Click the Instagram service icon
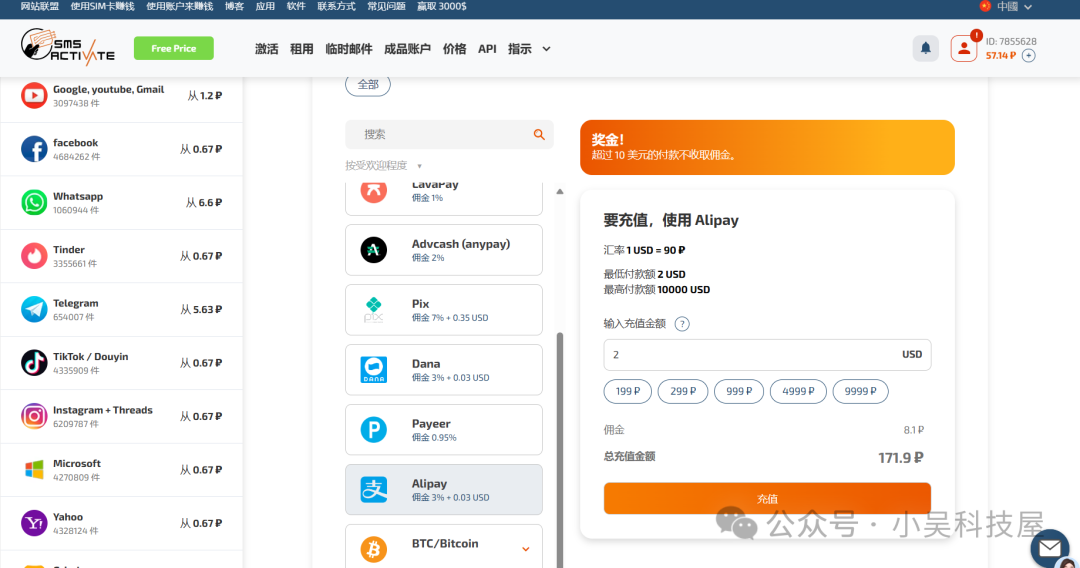This screenshot has width=1080, height=568. tap(34, 417)
